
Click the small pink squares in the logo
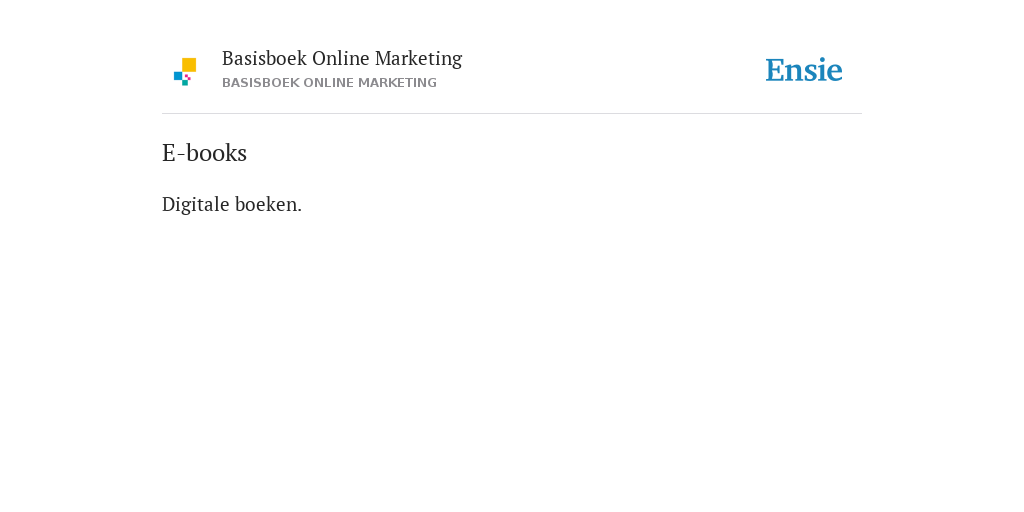[187, 77]
